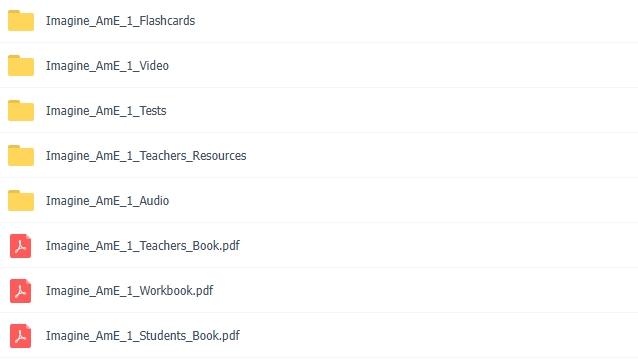
Task: Click the PDF icon beside Students_Book.pdf
Action: click(x=21, y=336)
